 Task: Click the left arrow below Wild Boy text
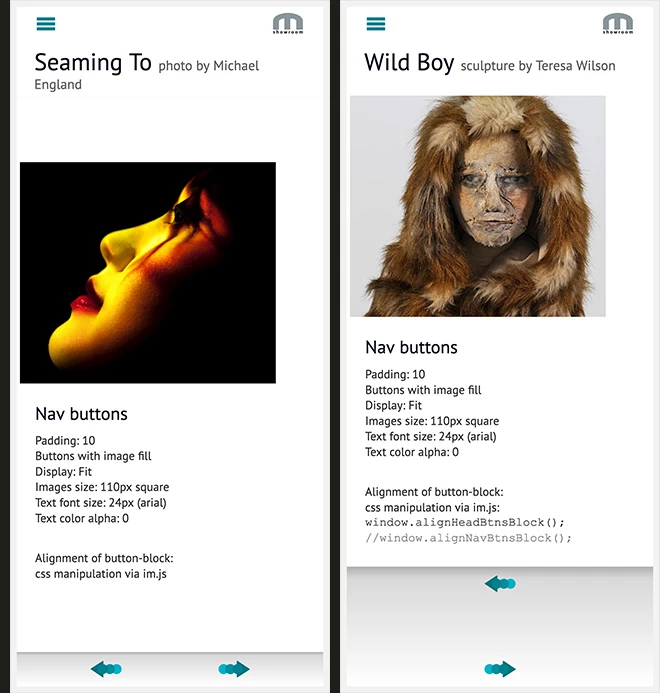[500, 584]
